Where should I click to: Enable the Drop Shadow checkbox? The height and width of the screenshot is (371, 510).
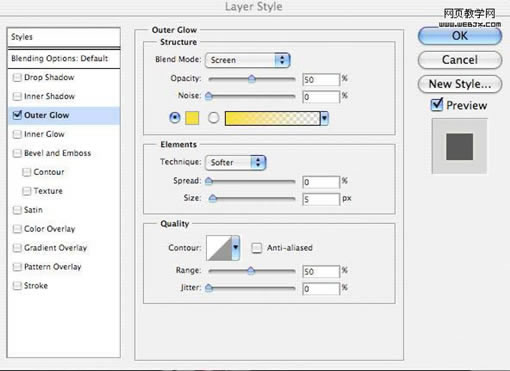point(17,78)
